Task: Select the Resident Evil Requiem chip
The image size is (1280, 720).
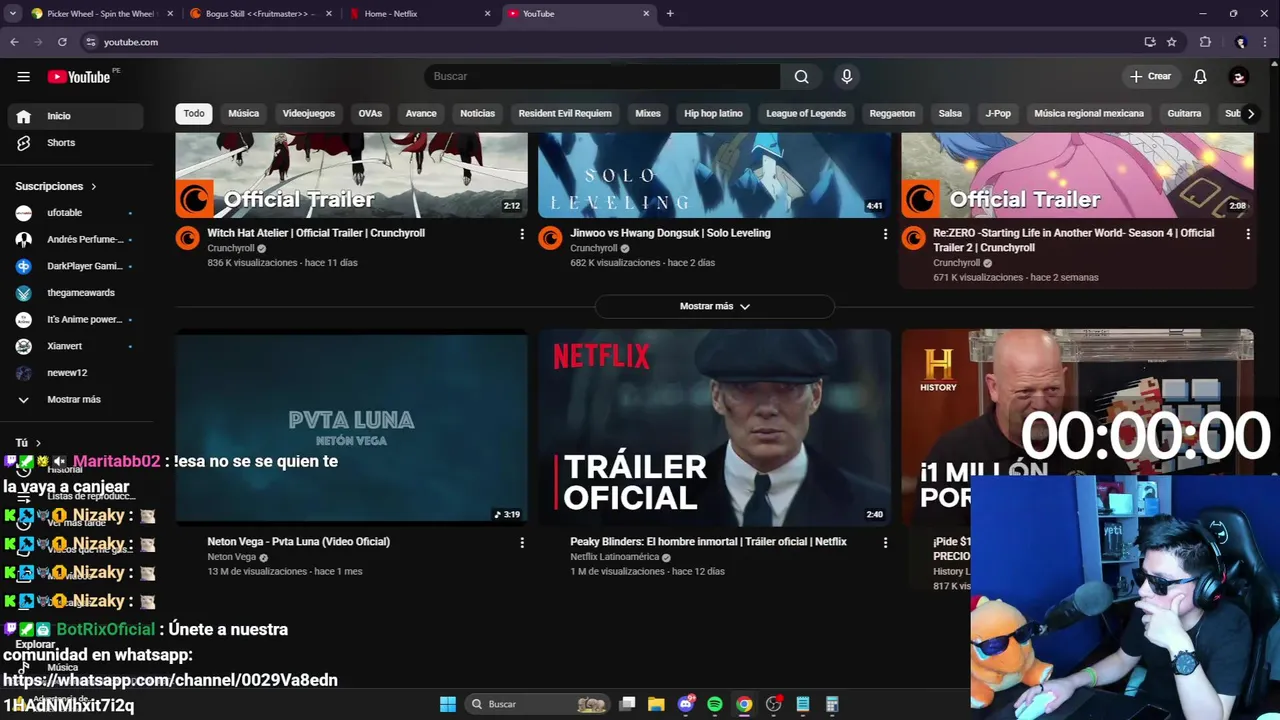Action: [x=565, y=113]
